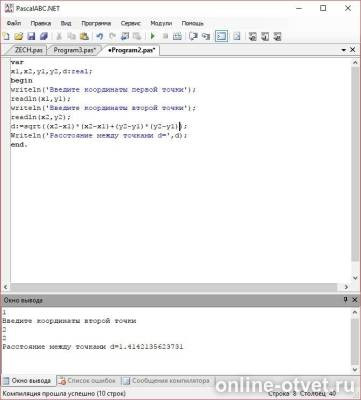The image size is (361, 400).
Task: Close the Окно вывода panel
Action: click(354, 300)
